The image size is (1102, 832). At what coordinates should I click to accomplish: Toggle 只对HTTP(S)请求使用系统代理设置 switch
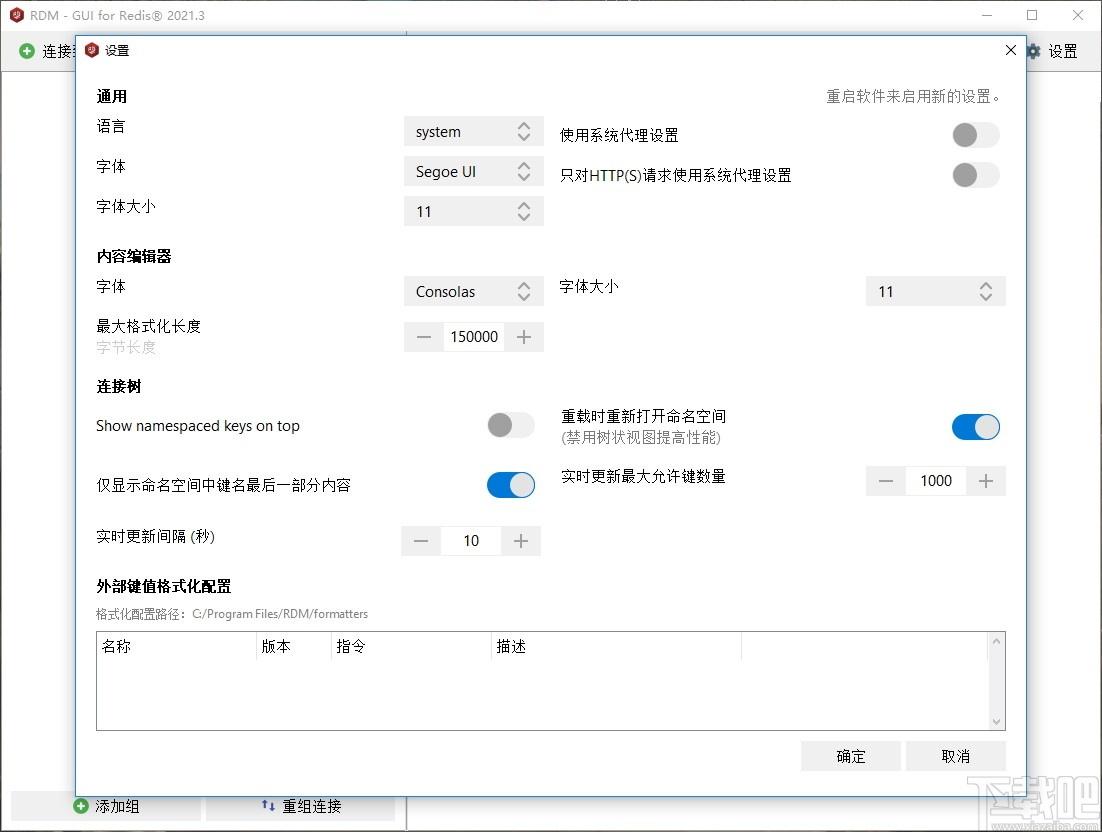click(x=975, y=175)
